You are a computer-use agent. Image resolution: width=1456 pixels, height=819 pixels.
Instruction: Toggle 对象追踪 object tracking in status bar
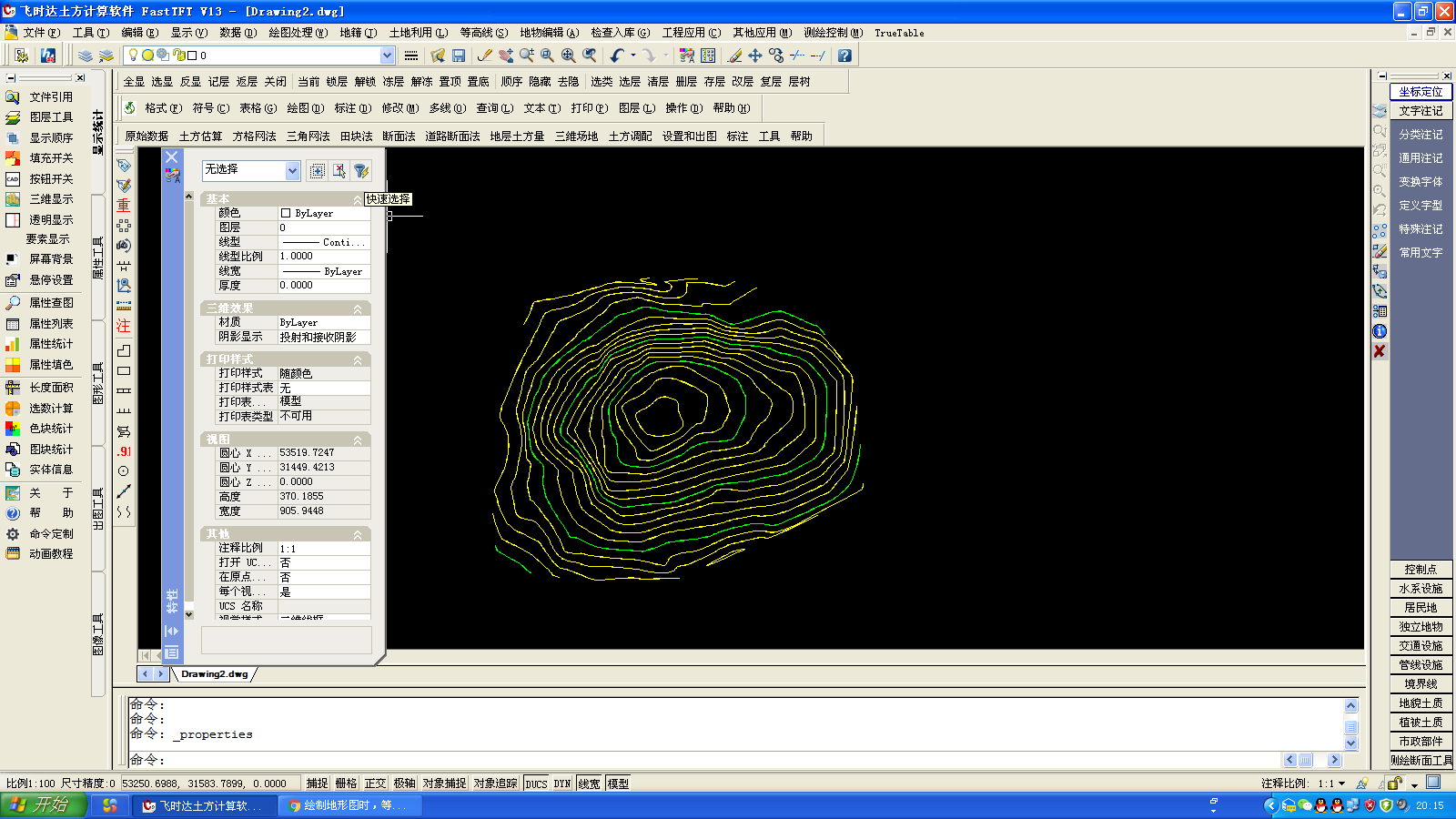point(495,784)
